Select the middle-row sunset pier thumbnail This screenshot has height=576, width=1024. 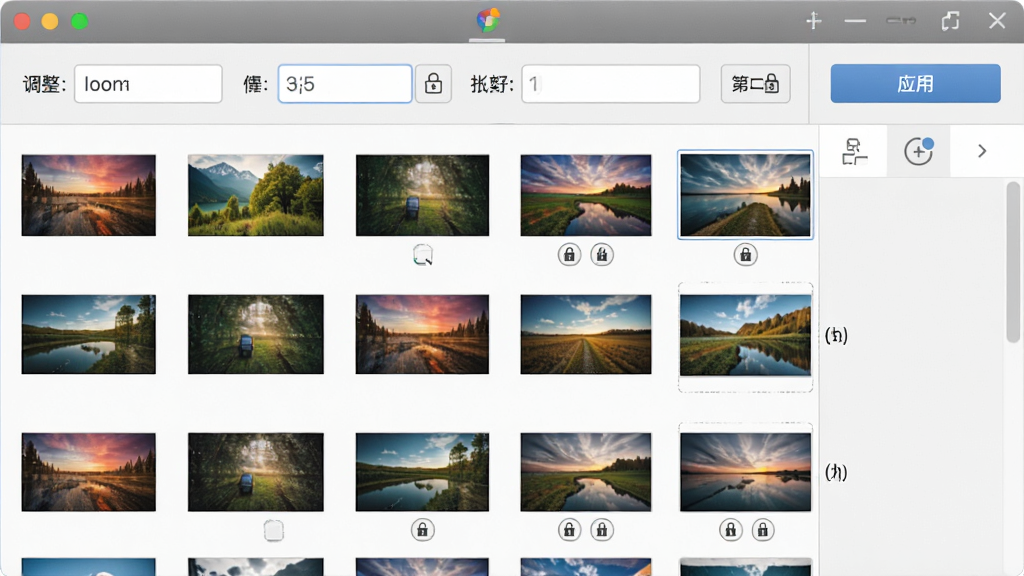coord(423,334)
